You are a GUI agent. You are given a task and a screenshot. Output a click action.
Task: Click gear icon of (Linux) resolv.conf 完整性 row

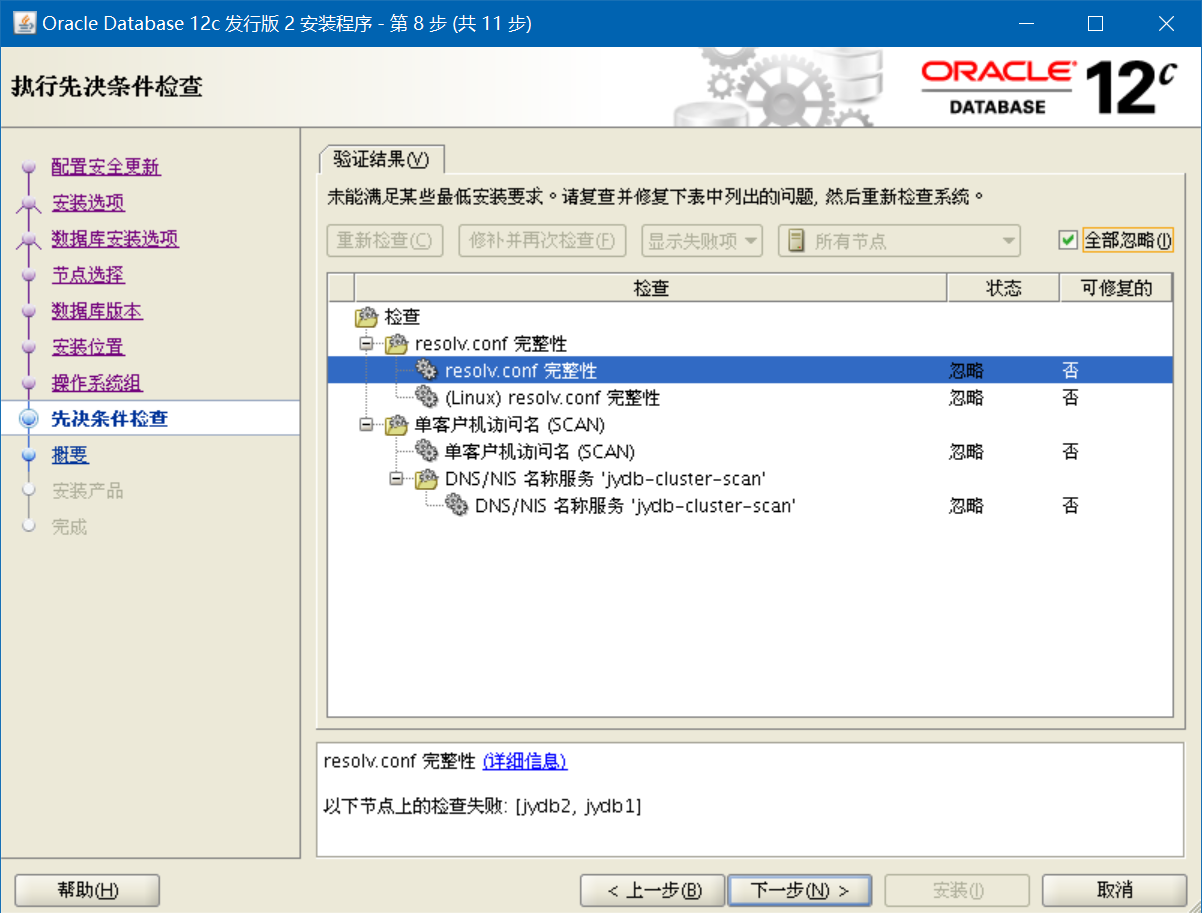(x=426, y=397)
